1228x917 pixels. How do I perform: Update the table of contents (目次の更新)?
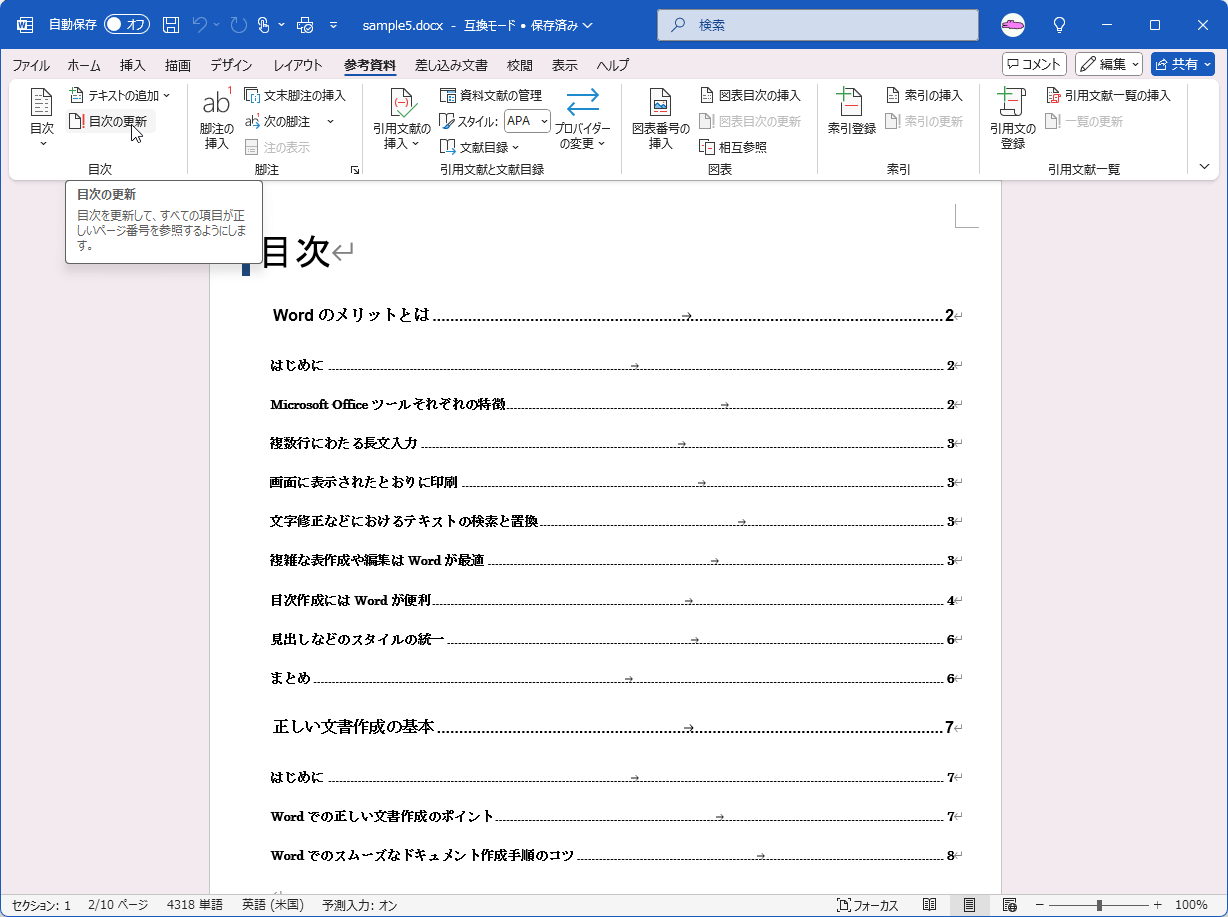pos(112,119)
